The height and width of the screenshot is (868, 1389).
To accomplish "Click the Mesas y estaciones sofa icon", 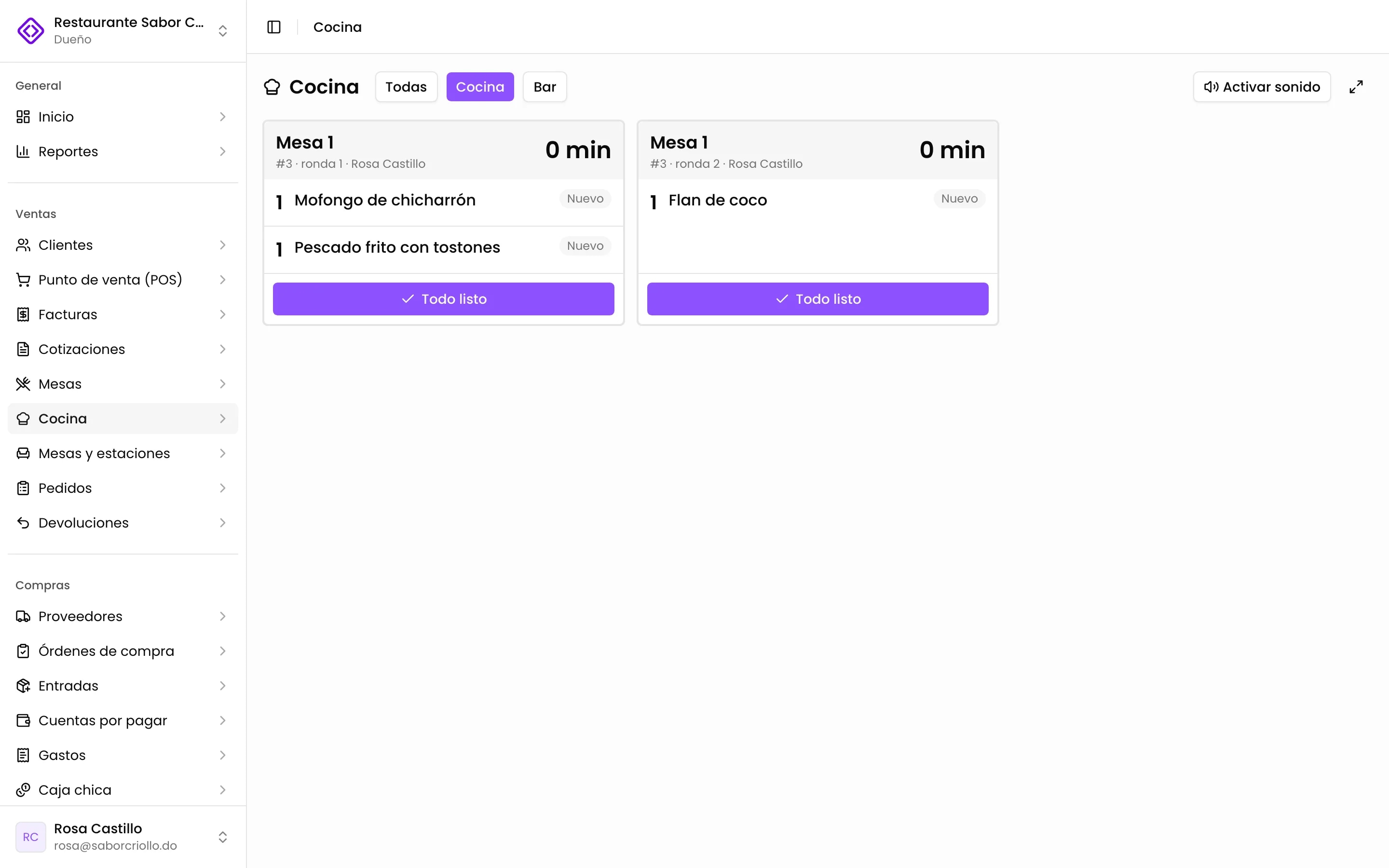I will 23,453.
